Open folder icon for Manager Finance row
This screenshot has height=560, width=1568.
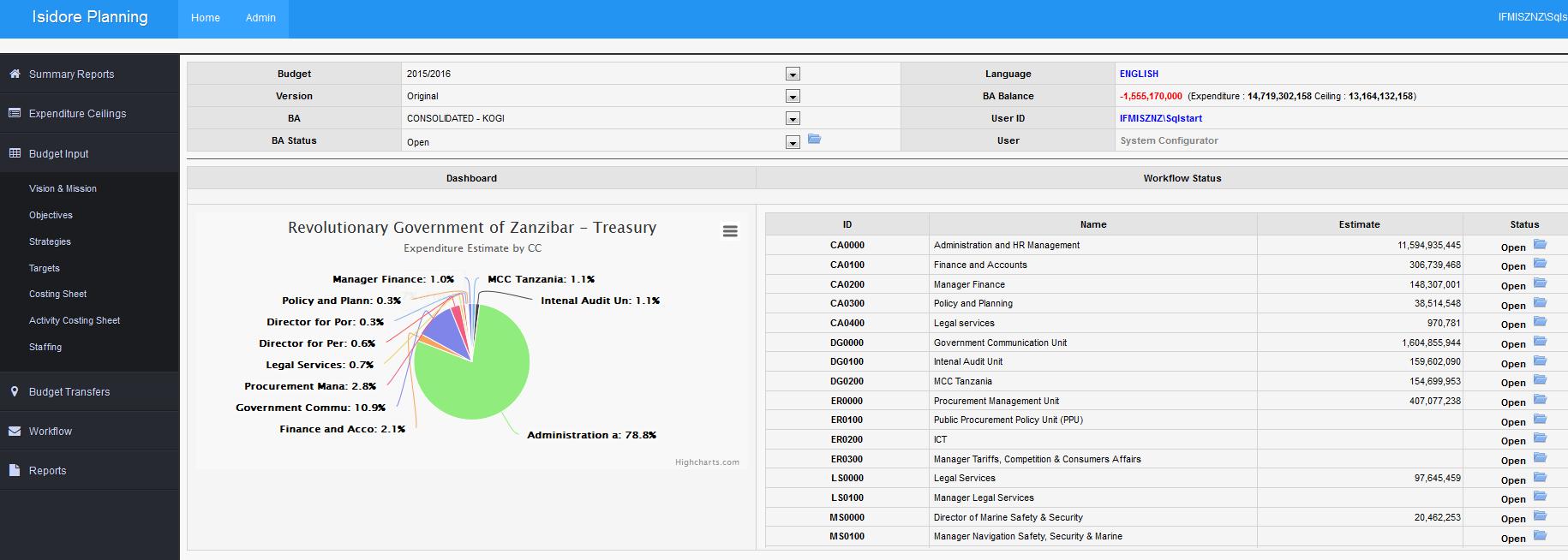click(1540, 283)
